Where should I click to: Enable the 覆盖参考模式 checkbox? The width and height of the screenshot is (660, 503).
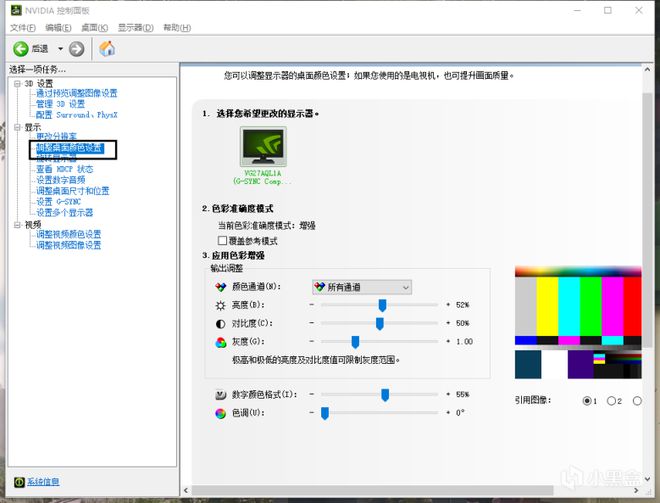pos(223,241)
